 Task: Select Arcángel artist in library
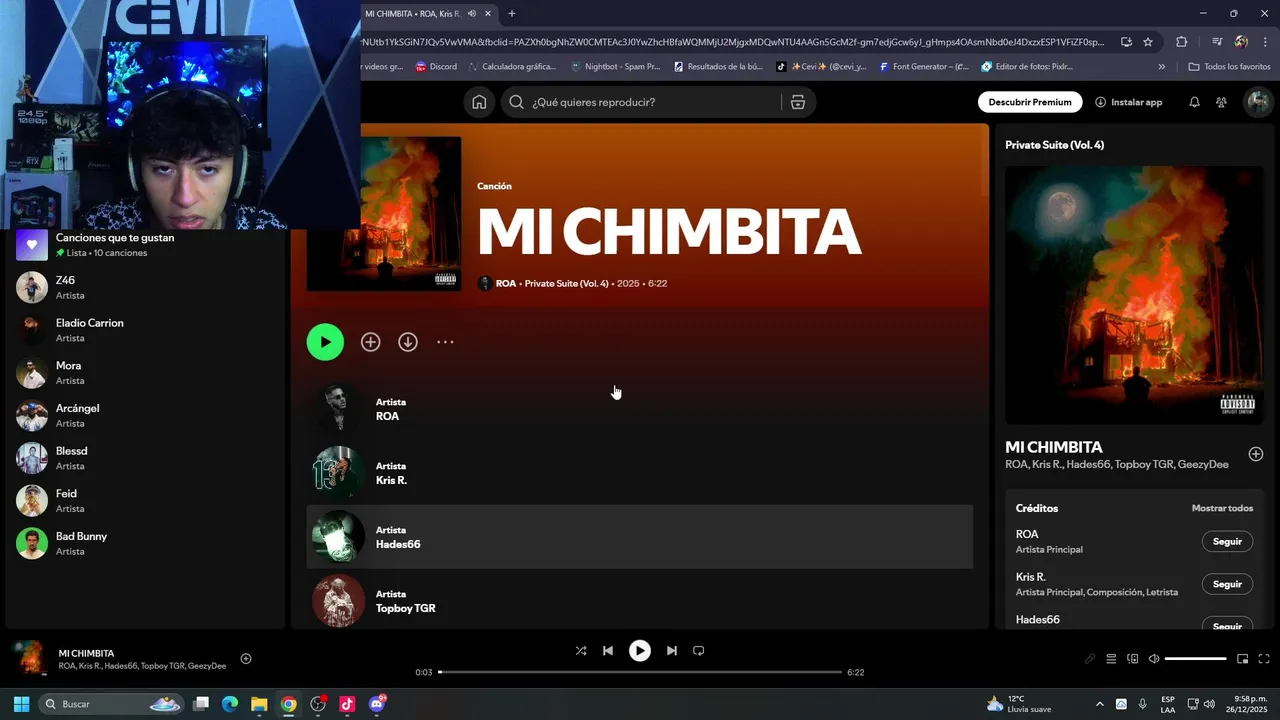coord(145,415)
